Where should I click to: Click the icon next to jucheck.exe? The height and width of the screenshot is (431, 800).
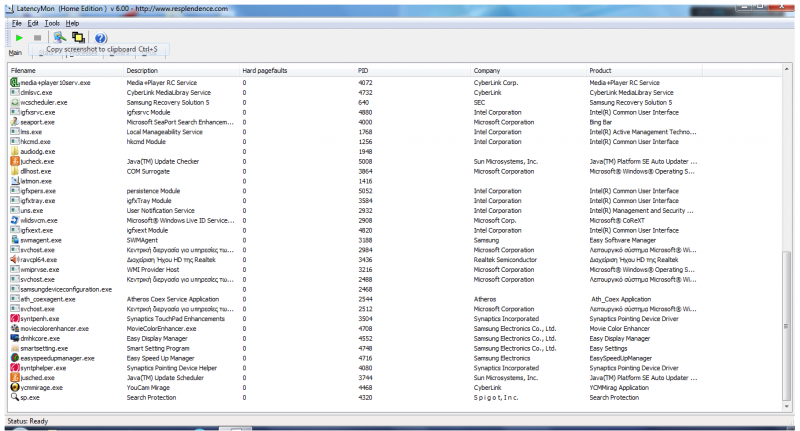pyautogui.click(x=14, y=161)
